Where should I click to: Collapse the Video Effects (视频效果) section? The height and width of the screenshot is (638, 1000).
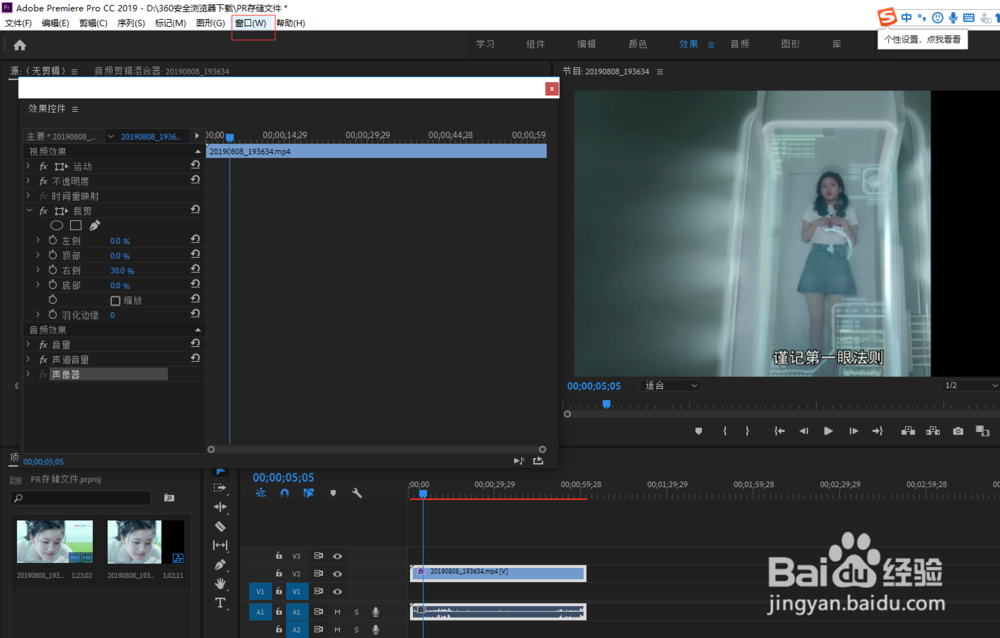click(x=198, y=151)
